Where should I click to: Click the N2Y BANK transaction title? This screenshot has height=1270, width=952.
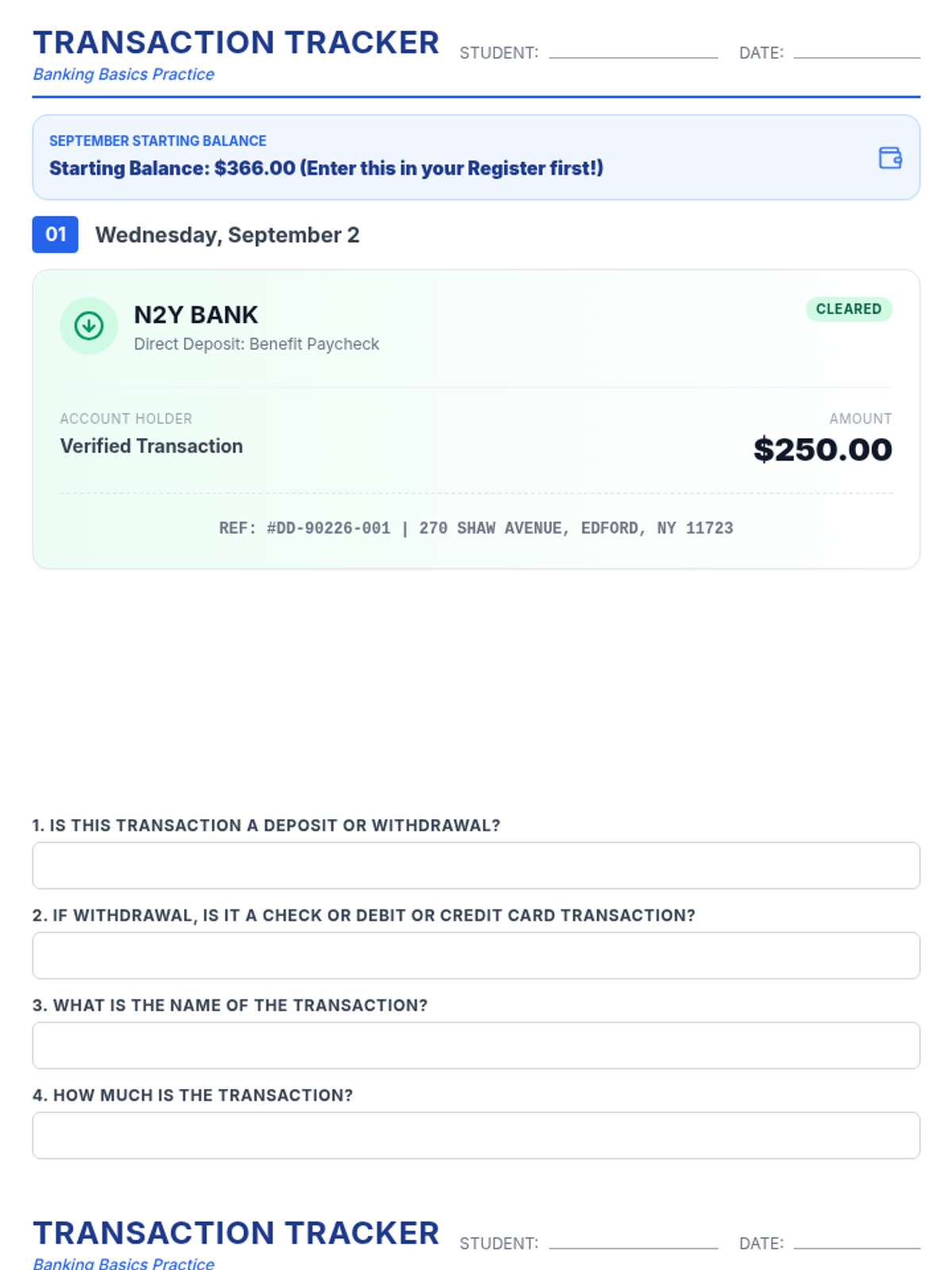196,315
